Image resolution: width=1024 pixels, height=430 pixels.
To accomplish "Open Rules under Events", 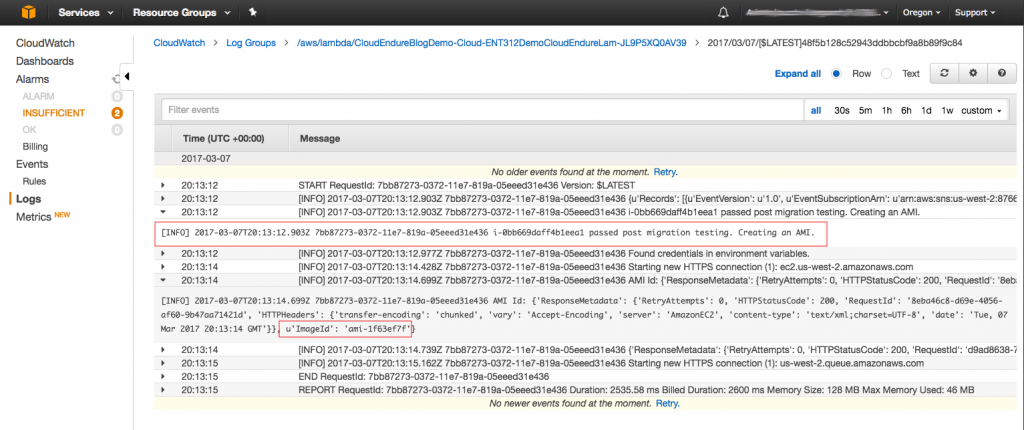I will (x=34, y=182).
